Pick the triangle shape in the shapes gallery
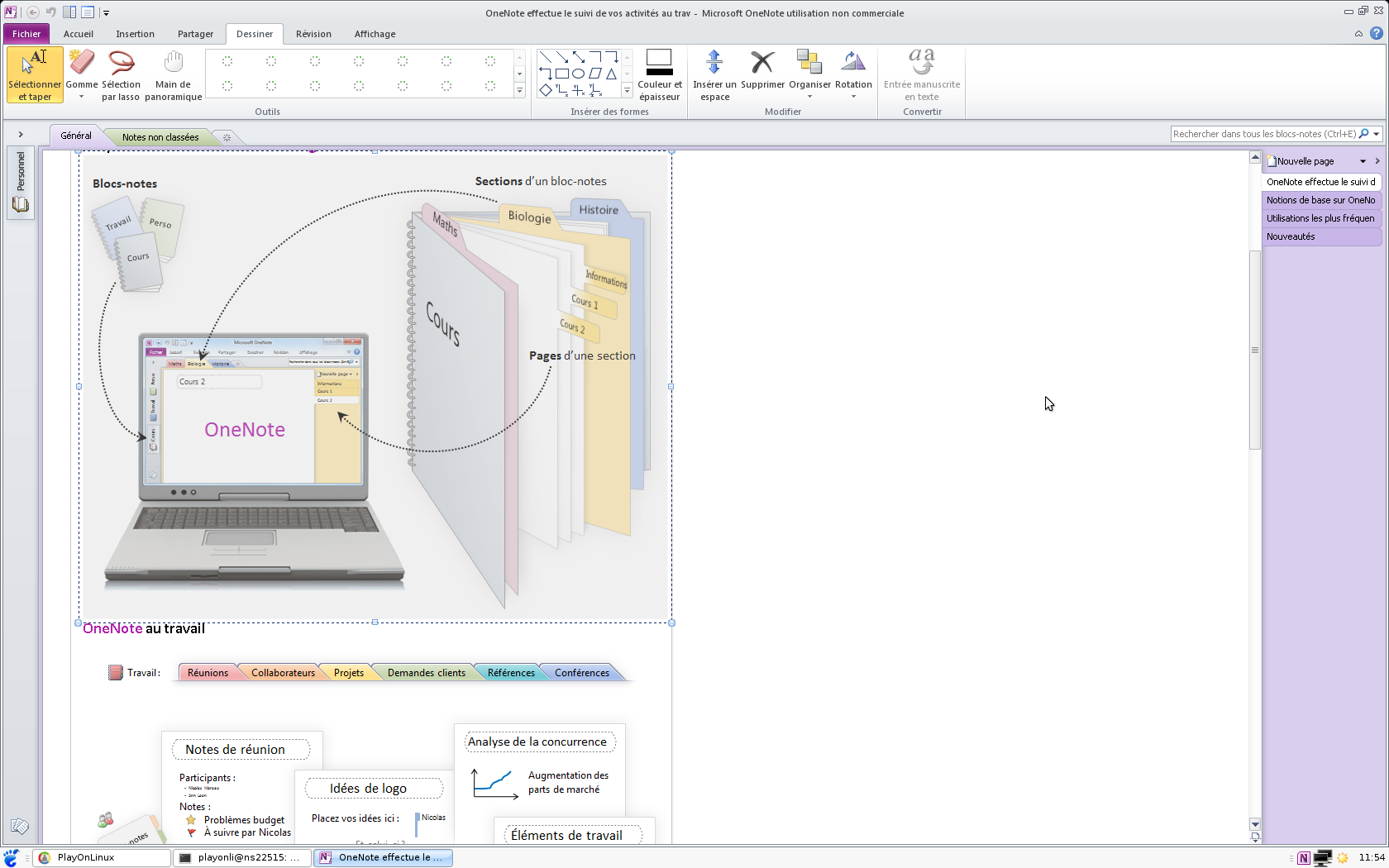 pyautogui.click(x=612, y=74)
